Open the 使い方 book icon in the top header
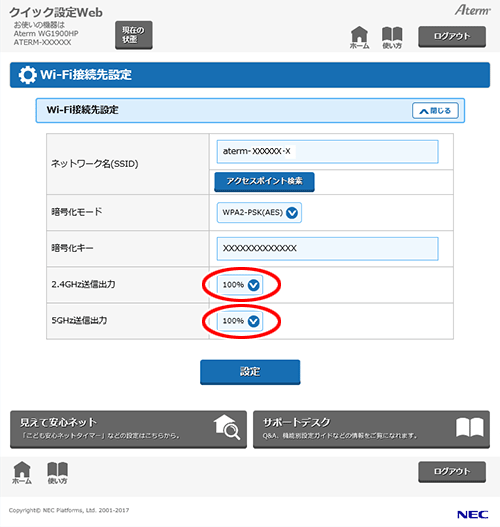500x527 pixels. click(392, 37)
